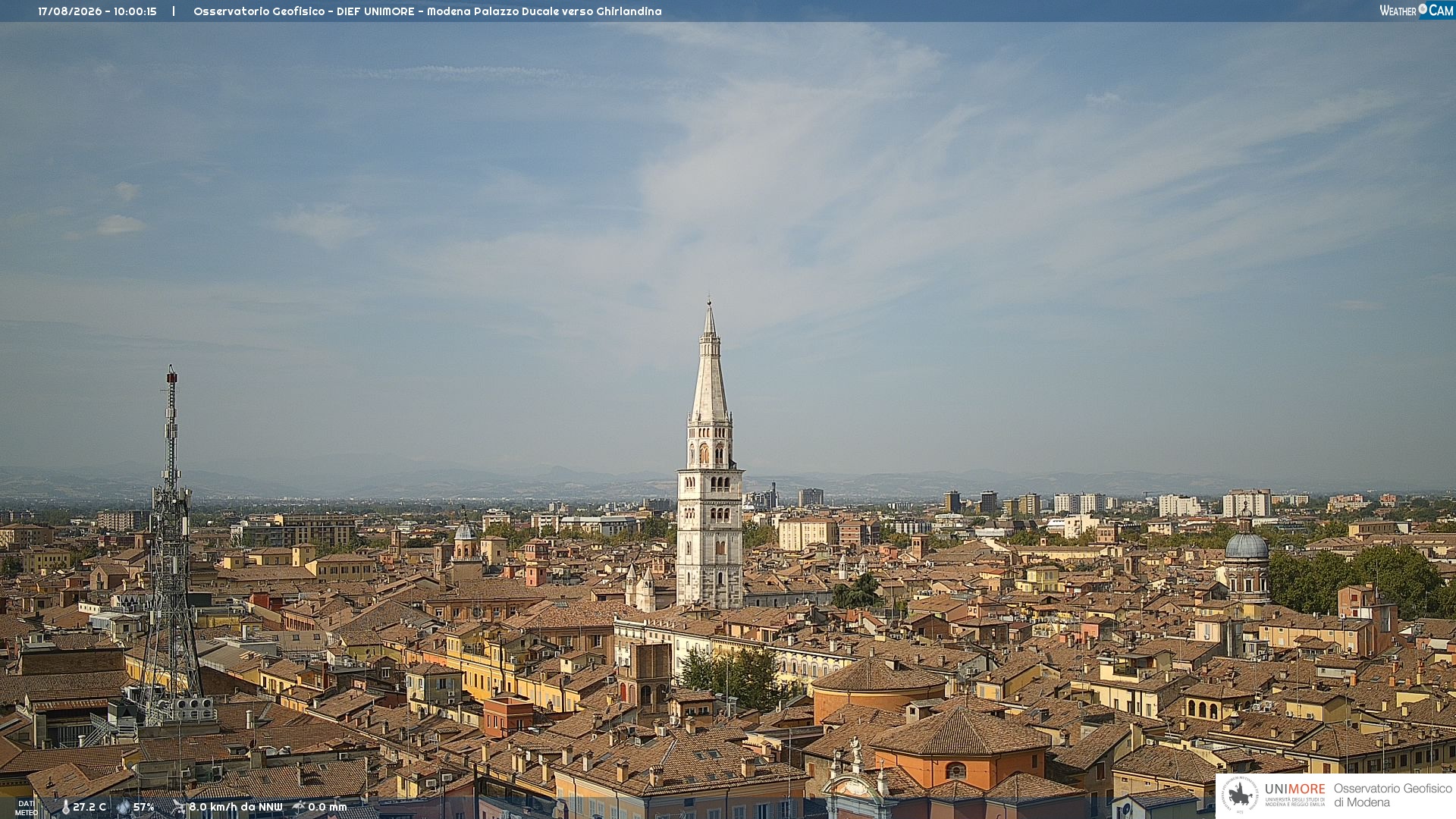Click the UNIMORE university seal emblem

(1241, 795)
